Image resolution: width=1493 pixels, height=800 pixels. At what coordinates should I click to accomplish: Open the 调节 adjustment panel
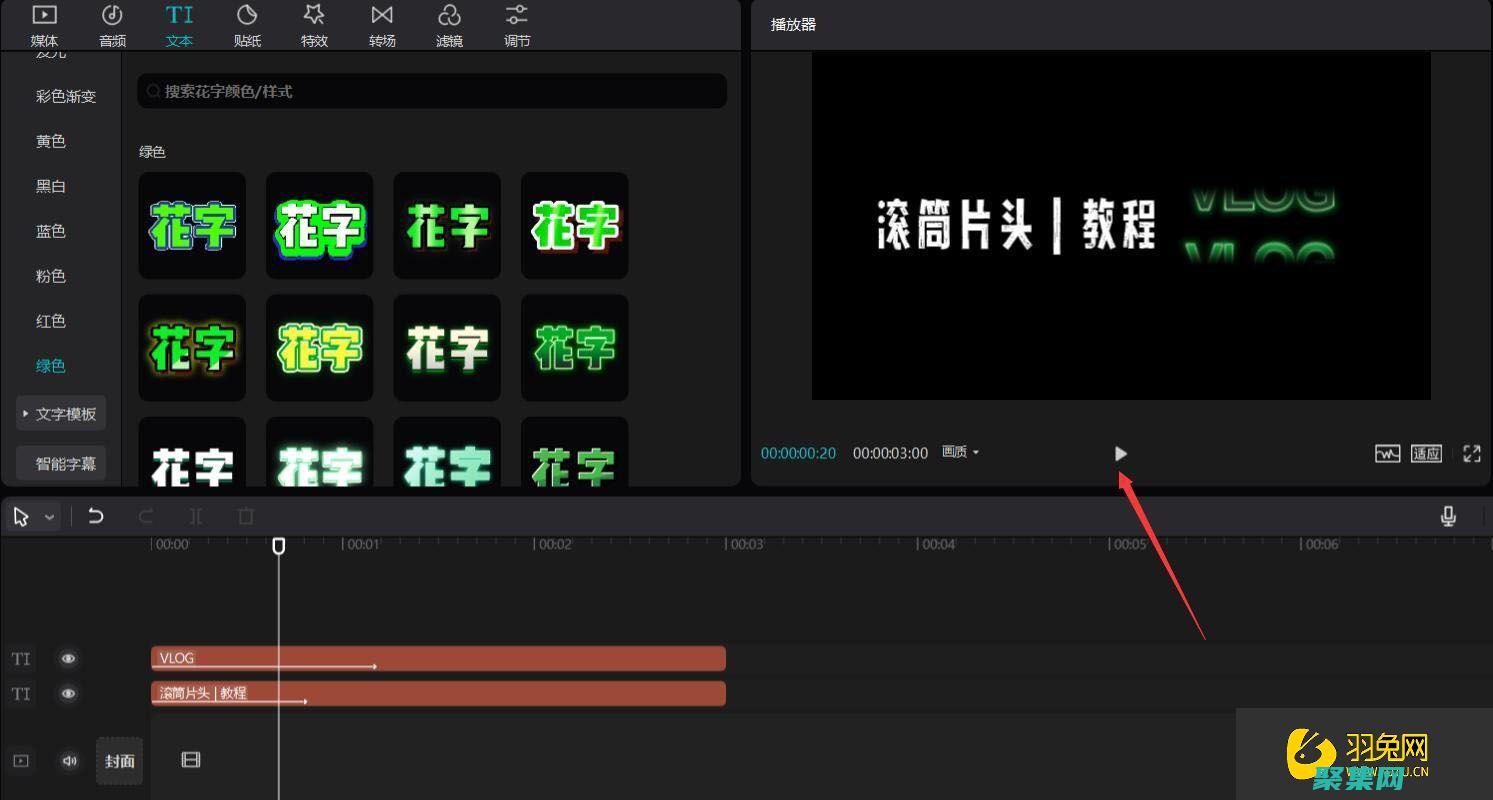517,24
